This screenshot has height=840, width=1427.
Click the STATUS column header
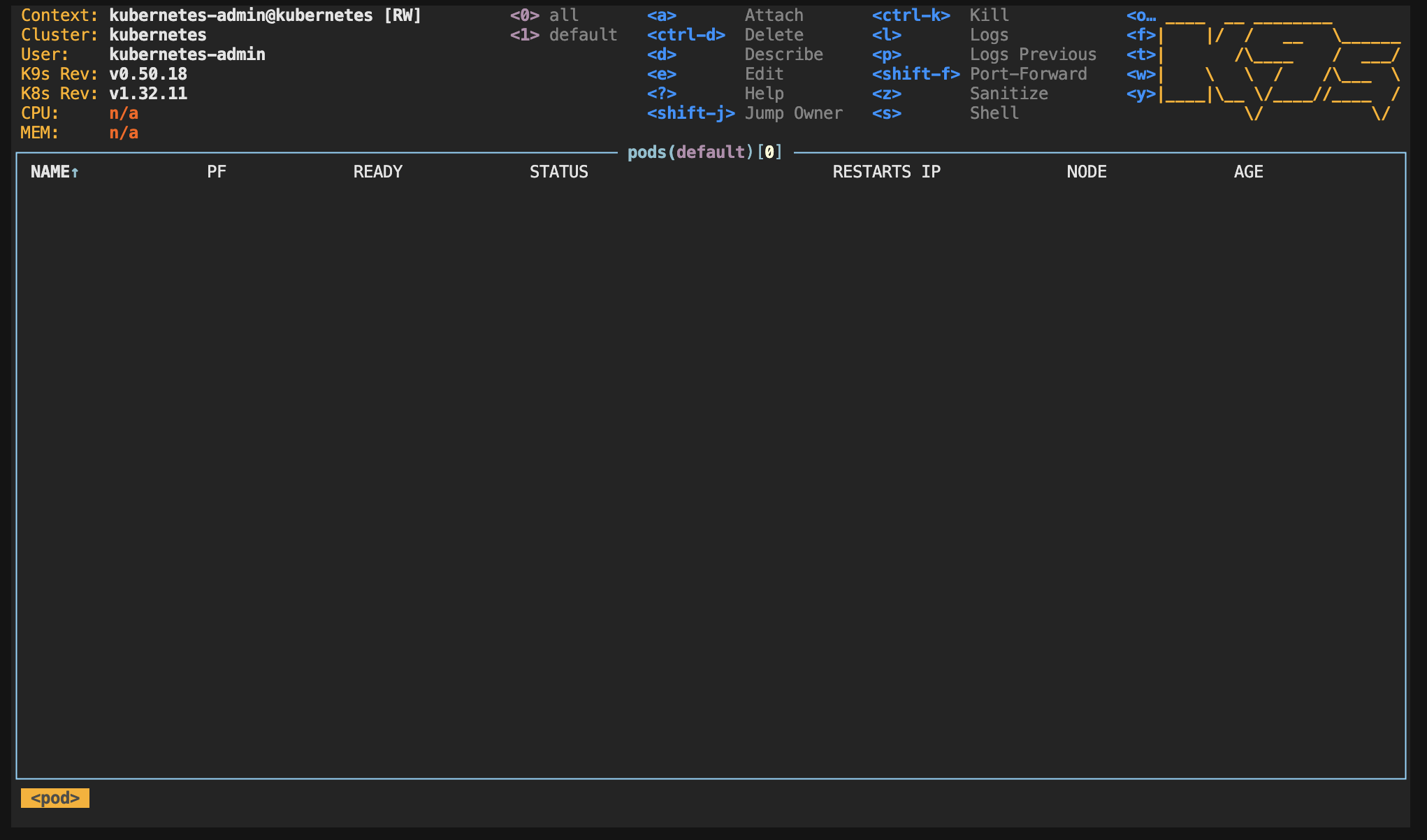pos(558,172)
